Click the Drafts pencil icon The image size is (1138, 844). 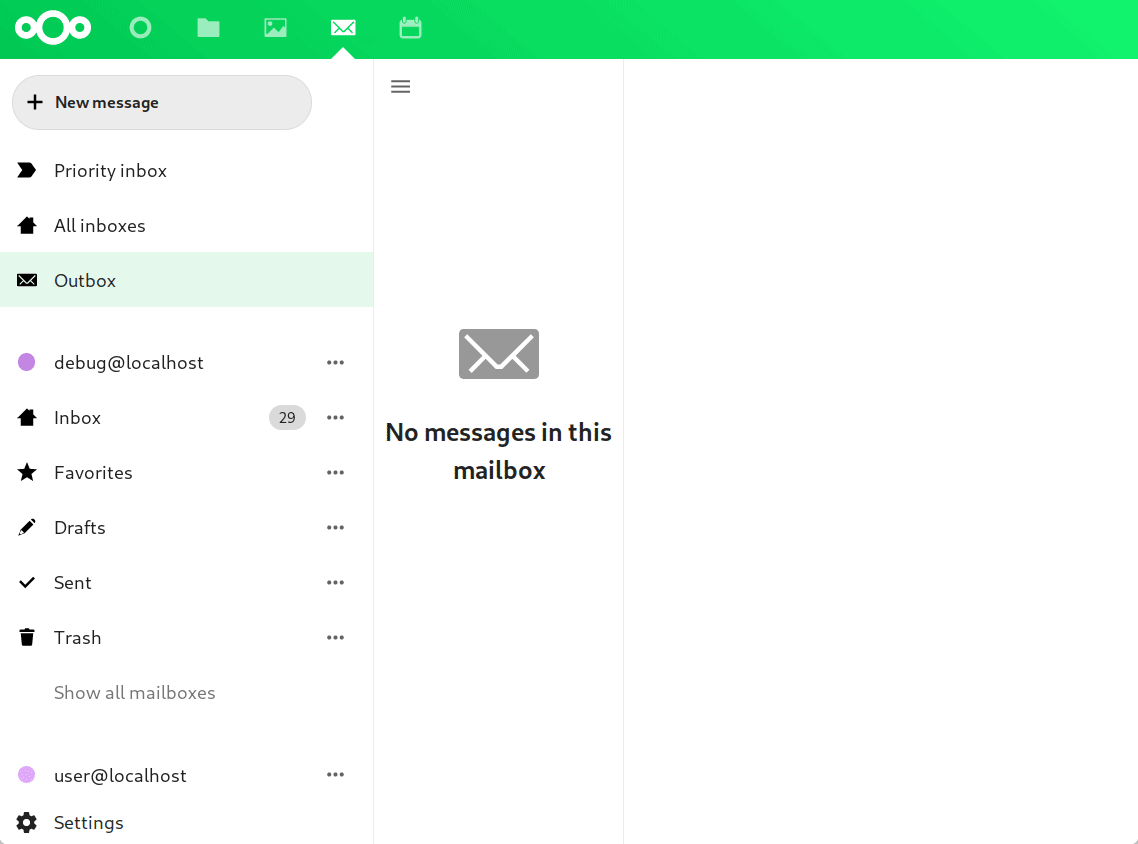pos(27,528)
